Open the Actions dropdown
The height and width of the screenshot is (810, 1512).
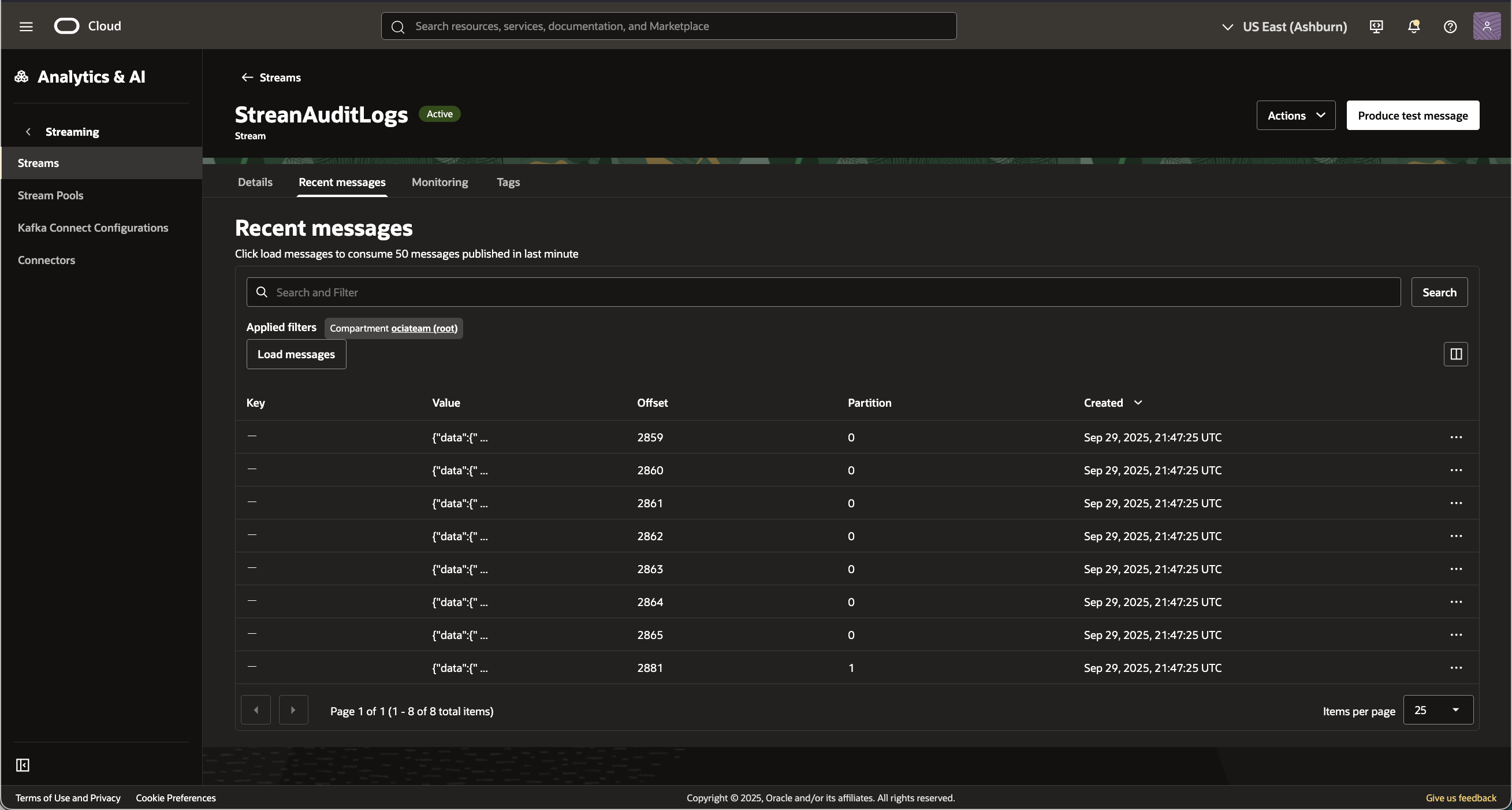[x=1295, y=115]
